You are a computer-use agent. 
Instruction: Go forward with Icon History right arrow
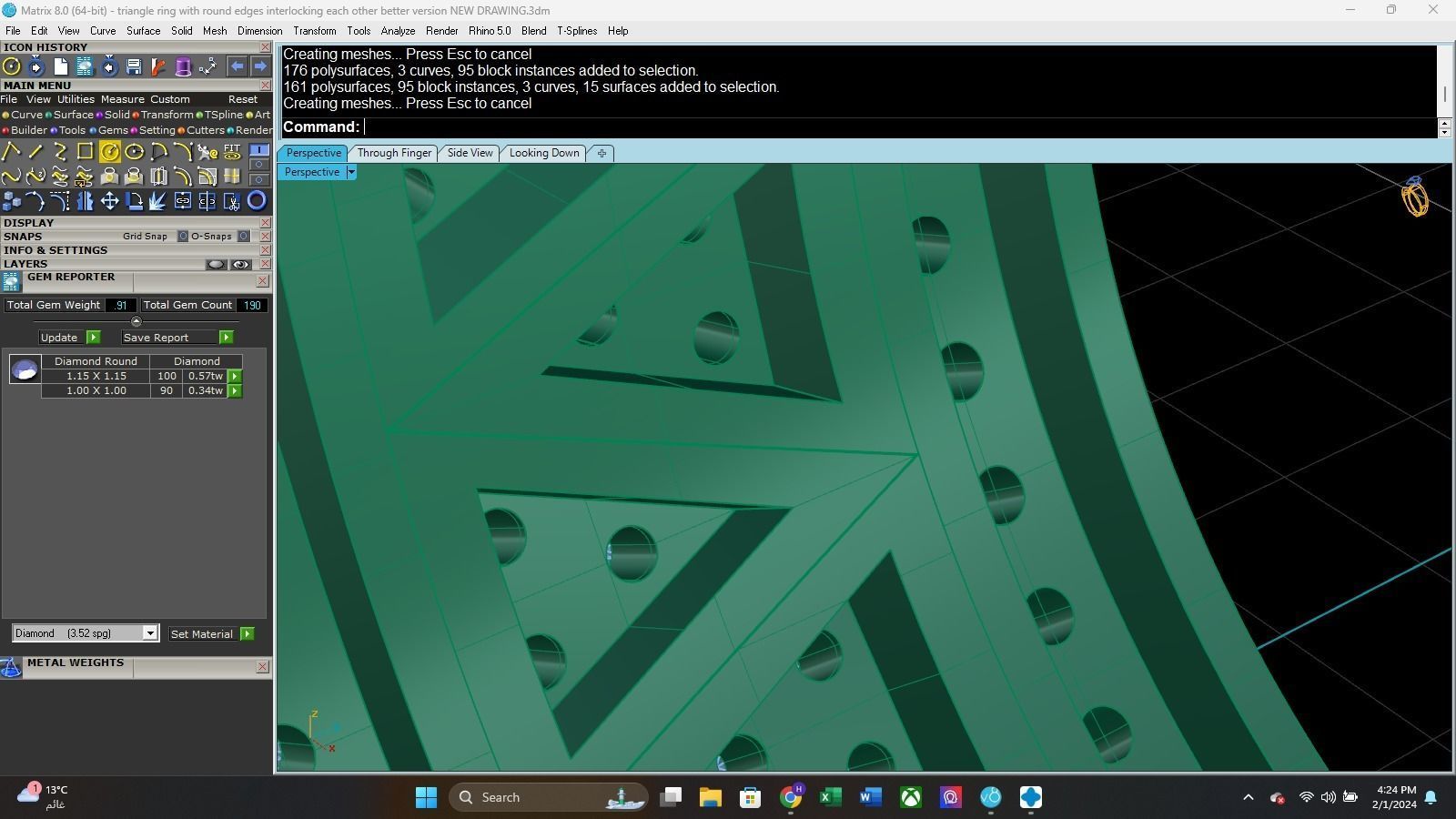260,66
